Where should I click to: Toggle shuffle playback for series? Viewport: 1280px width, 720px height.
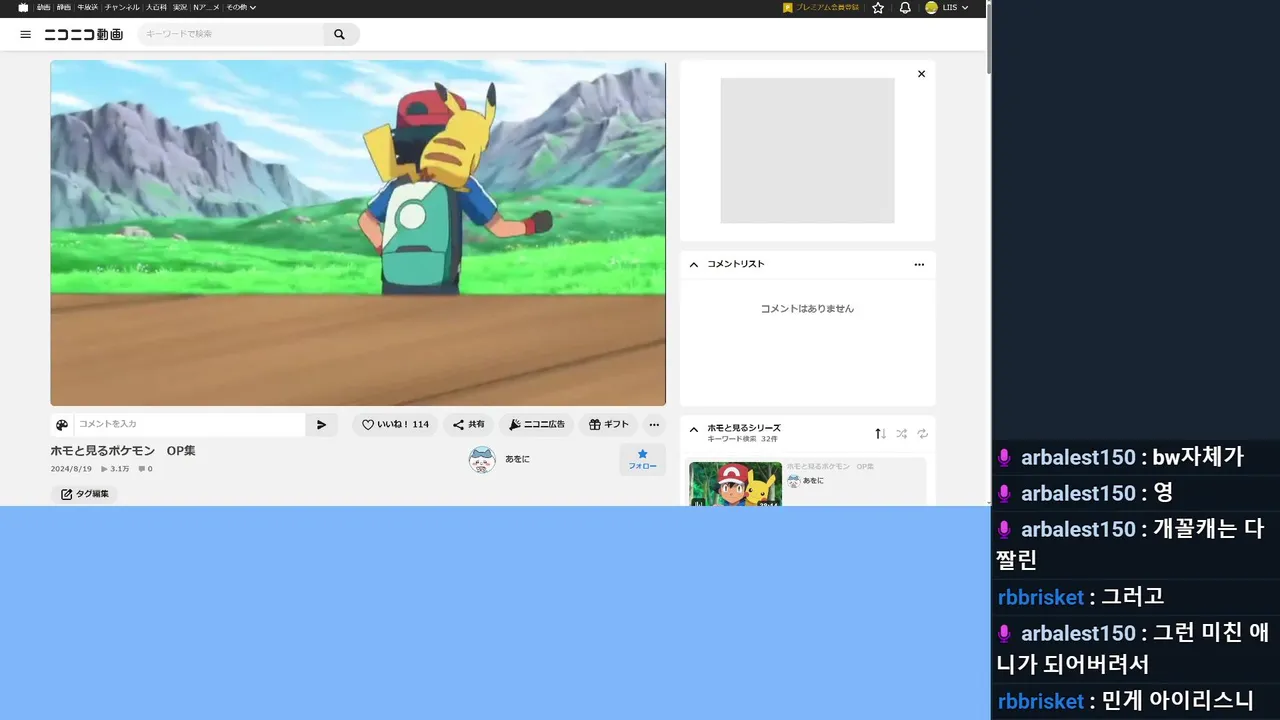click(901, 433)
